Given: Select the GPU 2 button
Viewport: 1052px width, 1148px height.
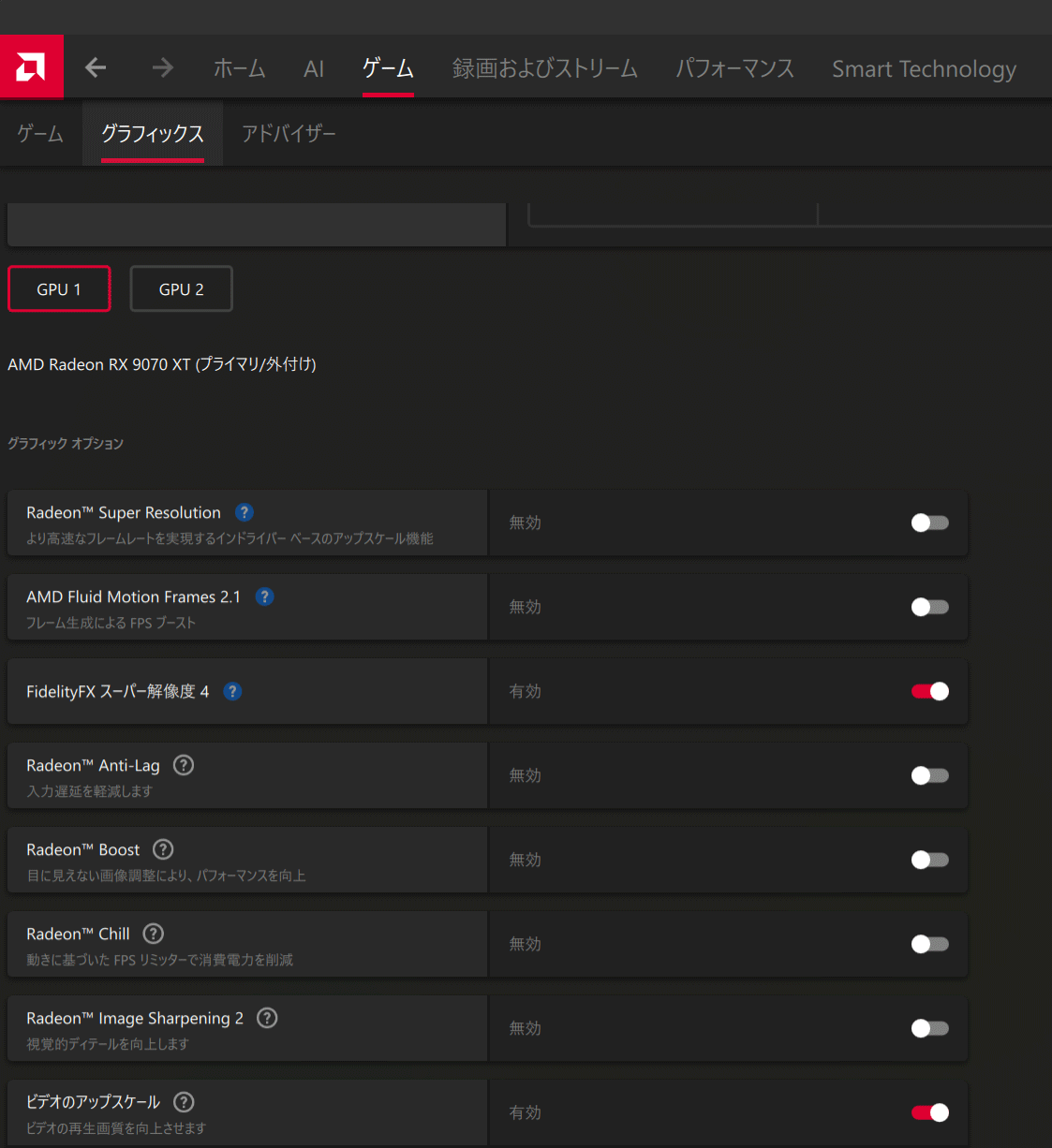Looking at the screenshot, I should pos(181,289).
